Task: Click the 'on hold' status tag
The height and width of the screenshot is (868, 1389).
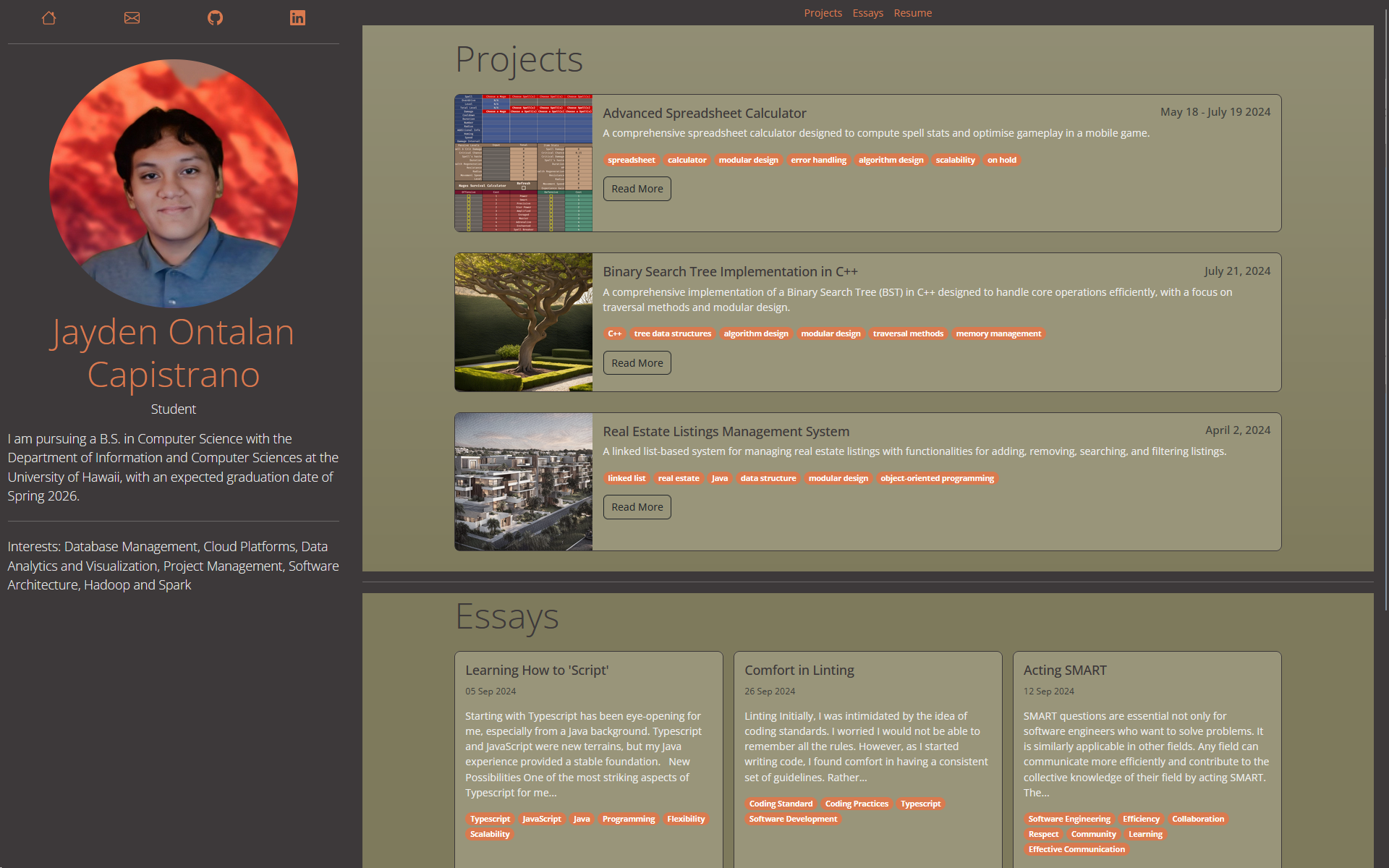Action: coord(1001,160)
